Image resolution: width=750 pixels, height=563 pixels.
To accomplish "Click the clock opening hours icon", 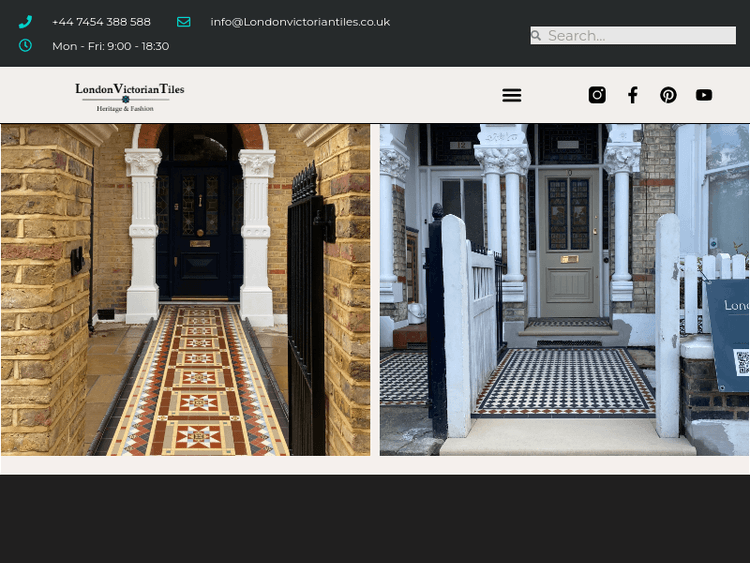I will 25,46.
